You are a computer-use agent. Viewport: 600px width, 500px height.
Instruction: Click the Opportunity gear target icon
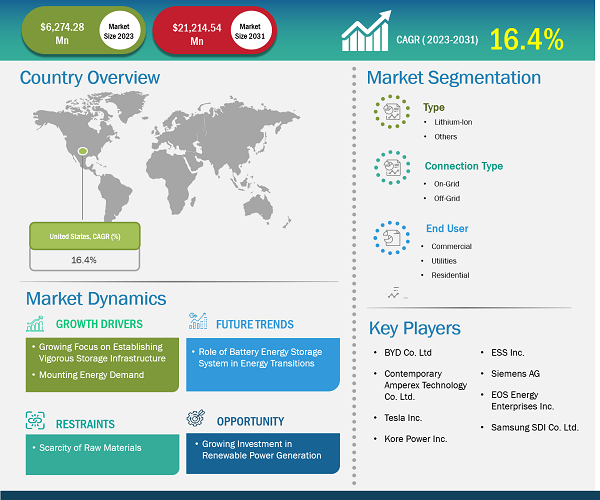point(196,418)
